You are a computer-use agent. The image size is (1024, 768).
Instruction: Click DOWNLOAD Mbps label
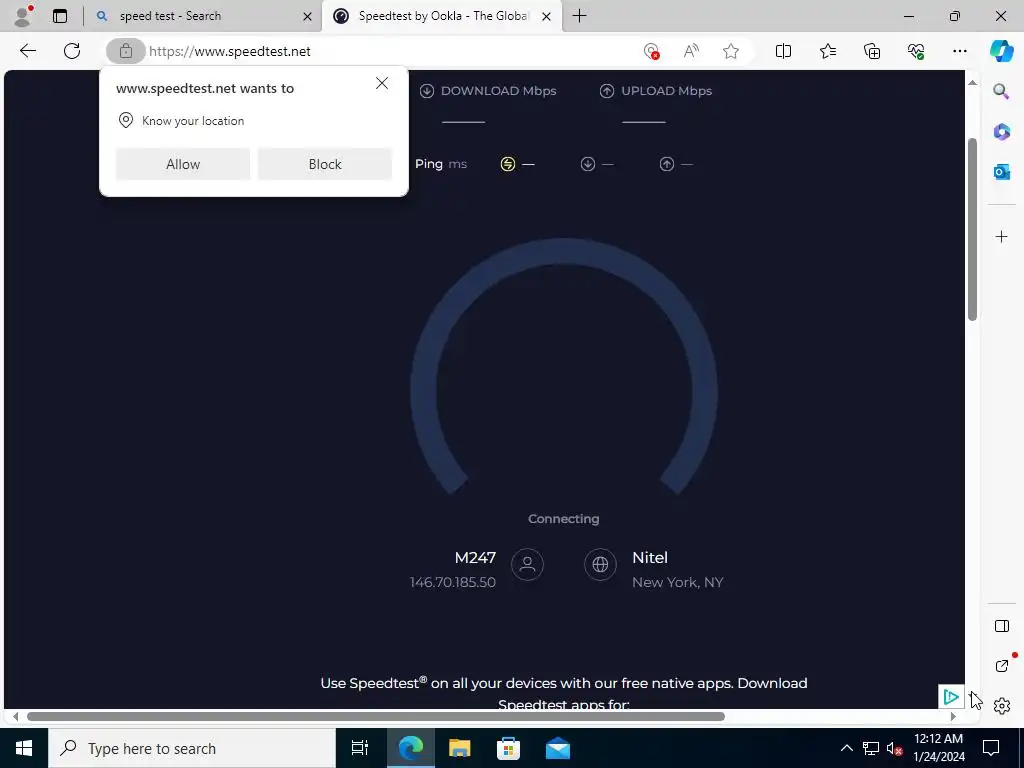[x=498, y=91]
